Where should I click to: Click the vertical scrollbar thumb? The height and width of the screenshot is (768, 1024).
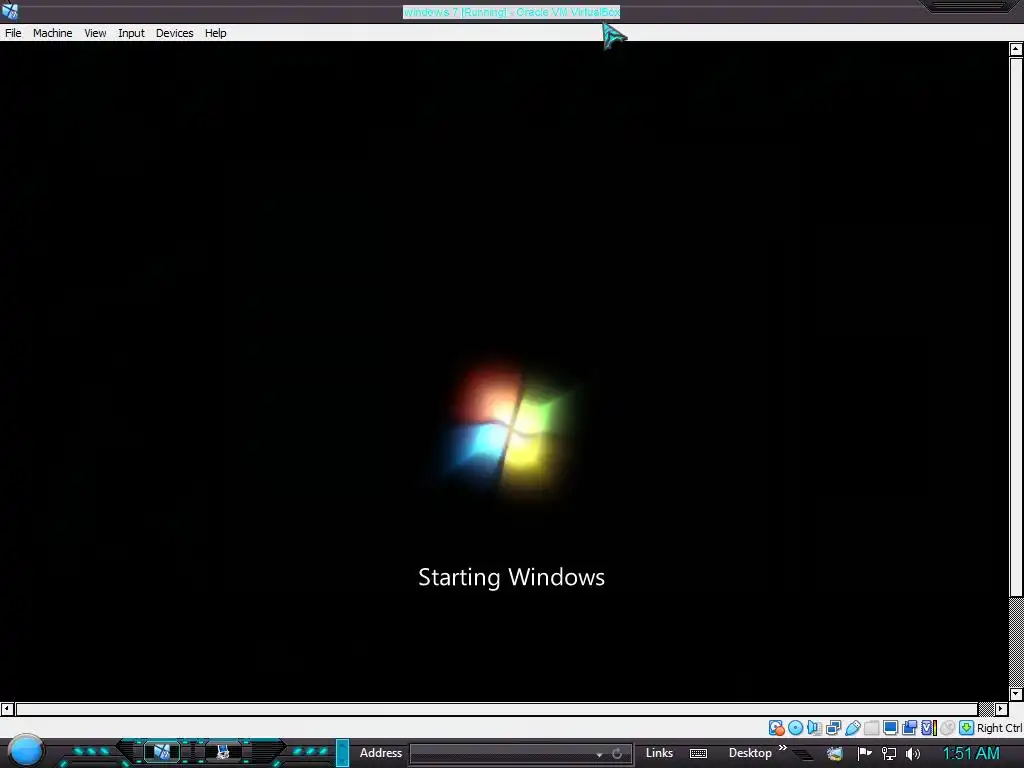(x=1016, y=327)
